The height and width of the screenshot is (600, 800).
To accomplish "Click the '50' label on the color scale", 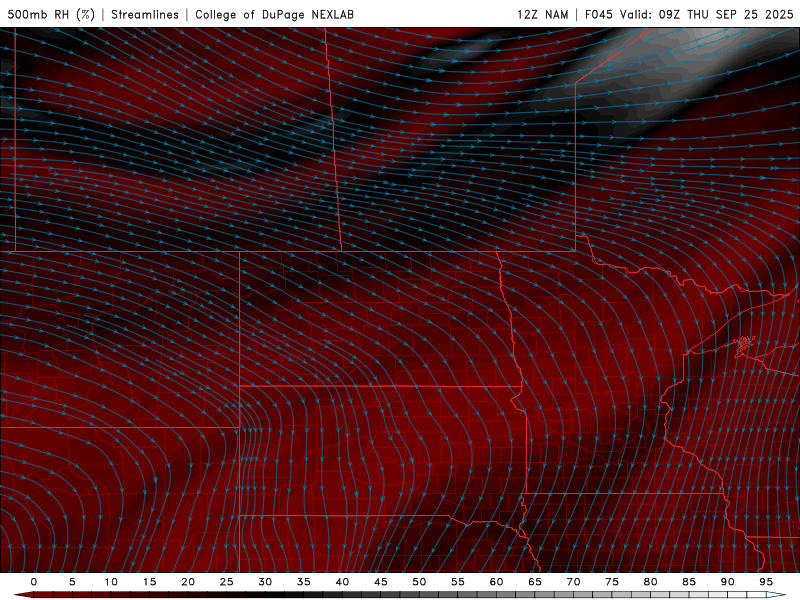I will tap(419, 582).
